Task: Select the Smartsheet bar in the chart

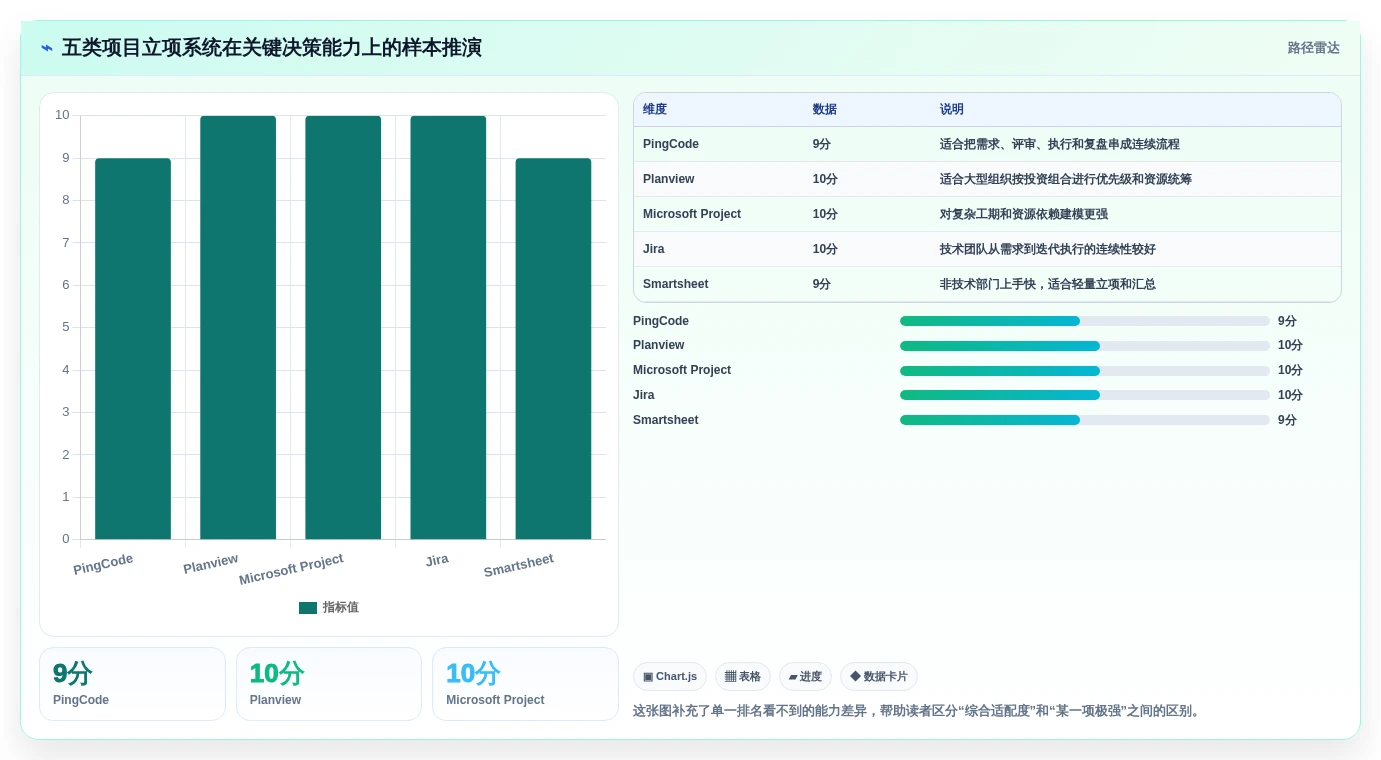Action: [x=553, y=349]
